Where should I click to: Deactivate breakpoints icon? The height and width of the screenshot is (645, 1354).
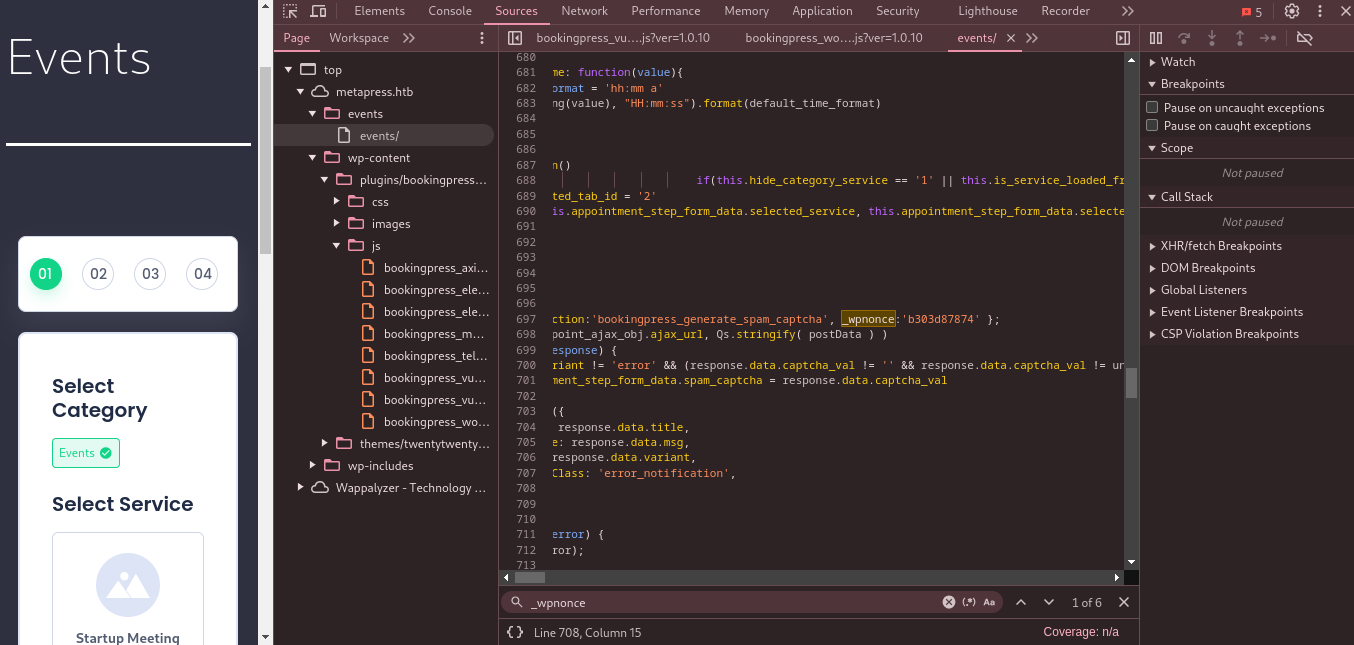1304,38
